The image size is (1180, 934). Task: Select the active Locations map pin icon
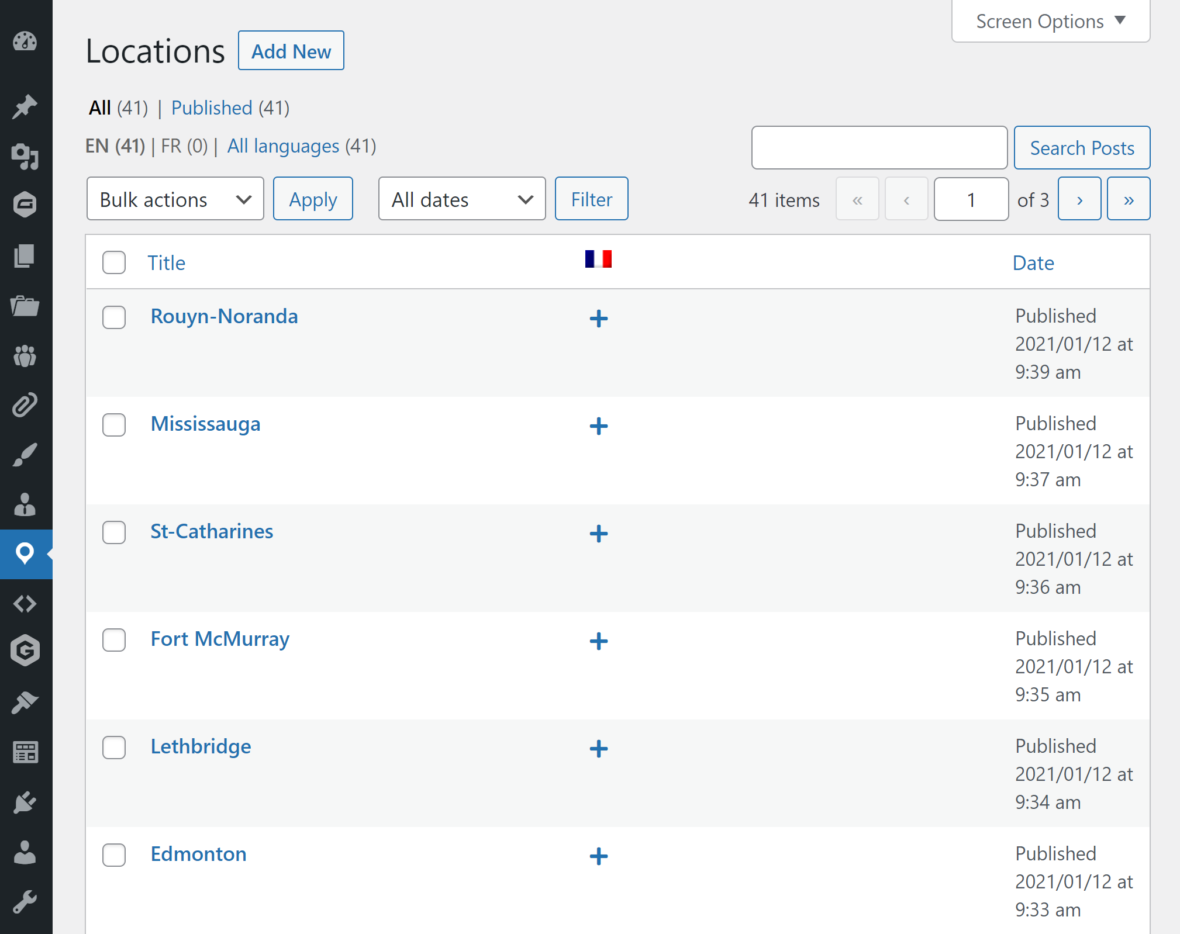(25, 554)
